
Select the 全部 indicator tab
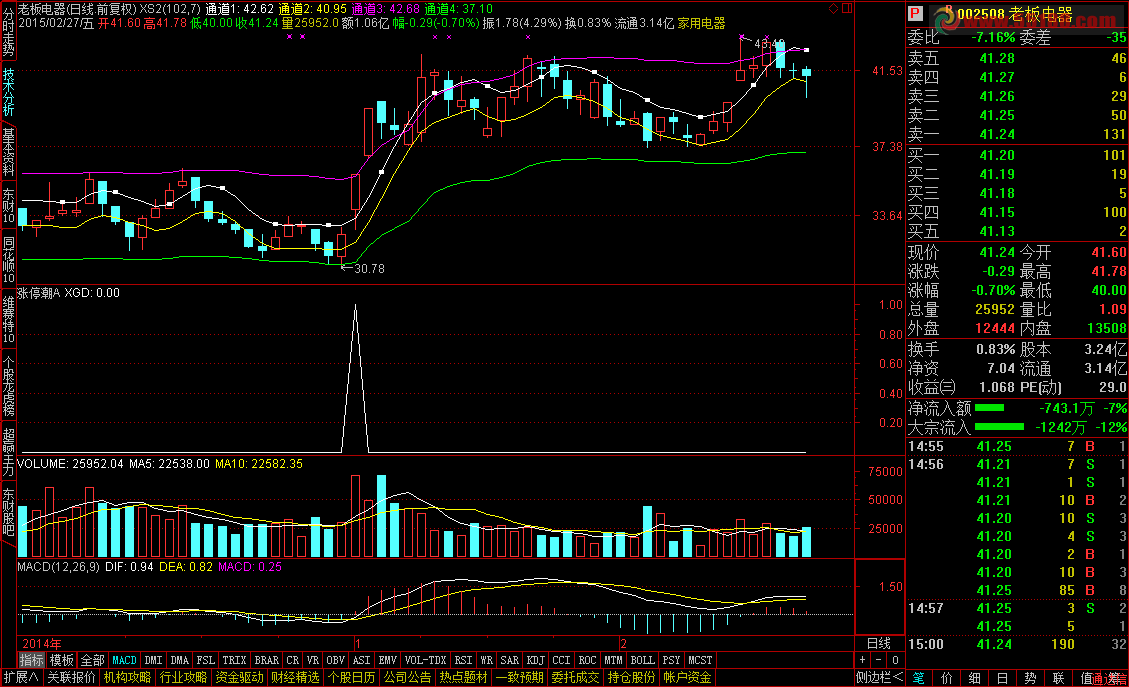(92, 660)
